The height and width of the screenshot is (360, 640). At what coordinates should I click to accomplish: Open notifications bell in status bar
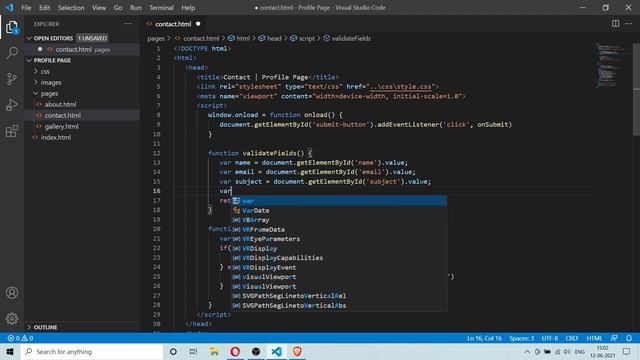[x=629, y=338]
